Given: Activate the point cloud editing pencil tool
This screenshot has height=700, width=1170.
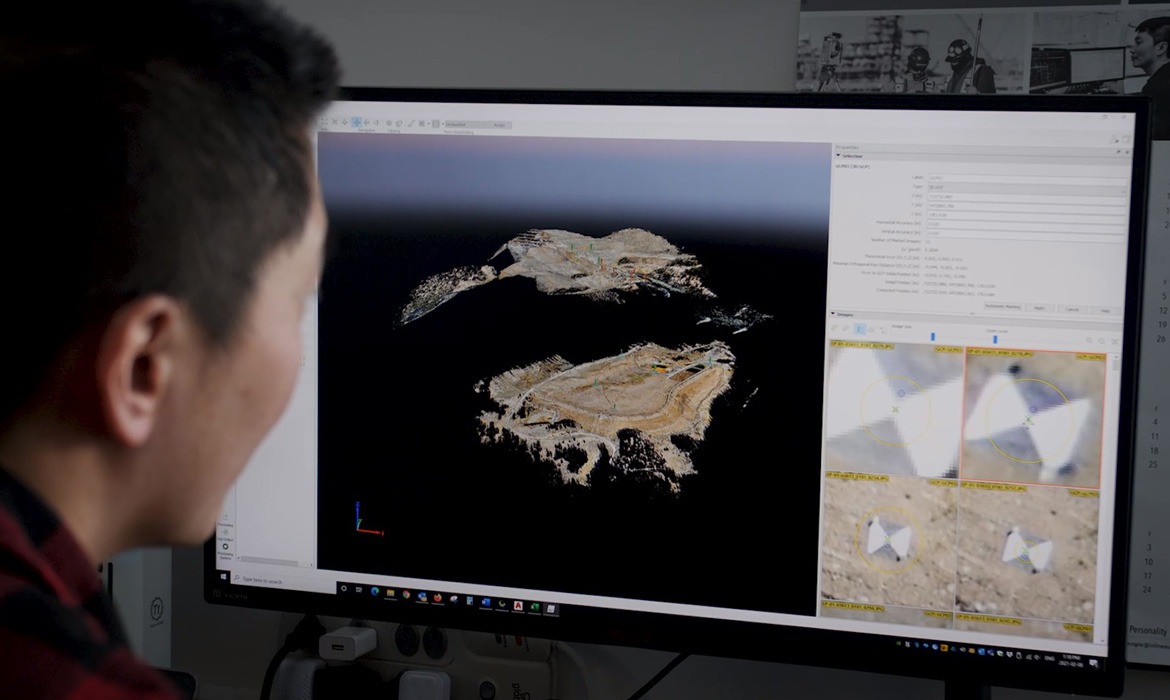Looking at the screenshot, I should point(412,124).
